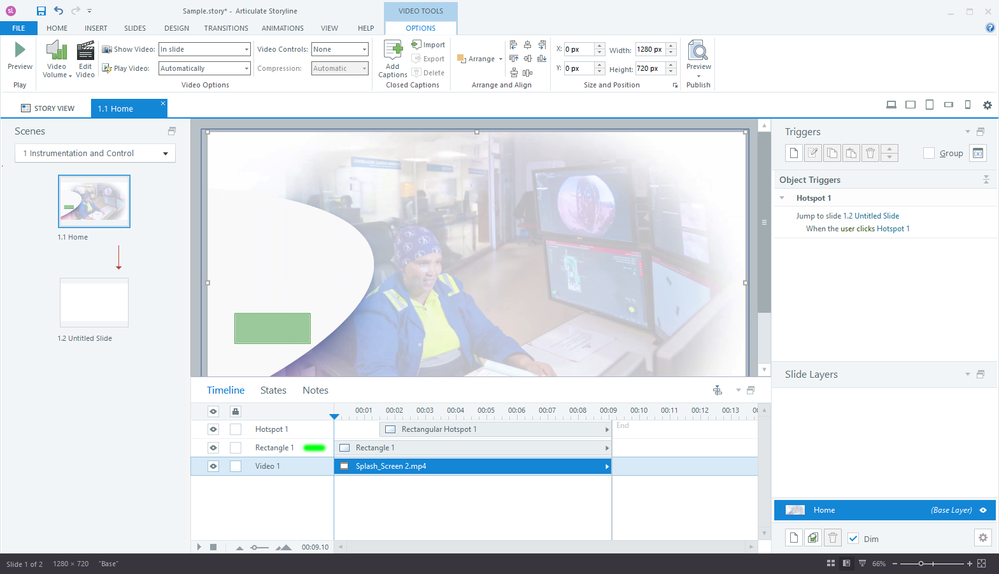Open the Transitions ribbon tab

(226, 29)
